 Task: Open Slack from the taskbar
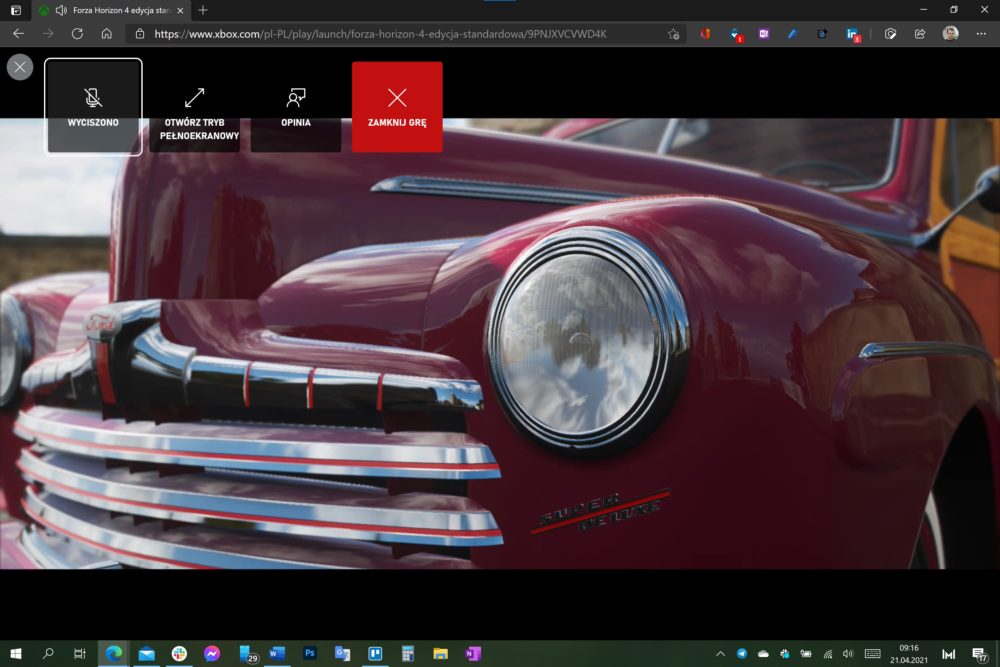click(179, 654)
